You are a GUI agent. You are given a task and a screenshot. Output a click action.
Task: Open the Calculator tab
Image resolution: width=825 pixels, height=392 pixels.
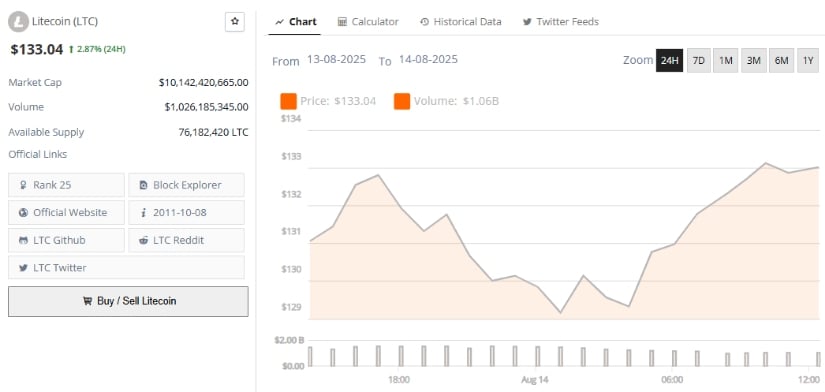[x=368, y=22]
